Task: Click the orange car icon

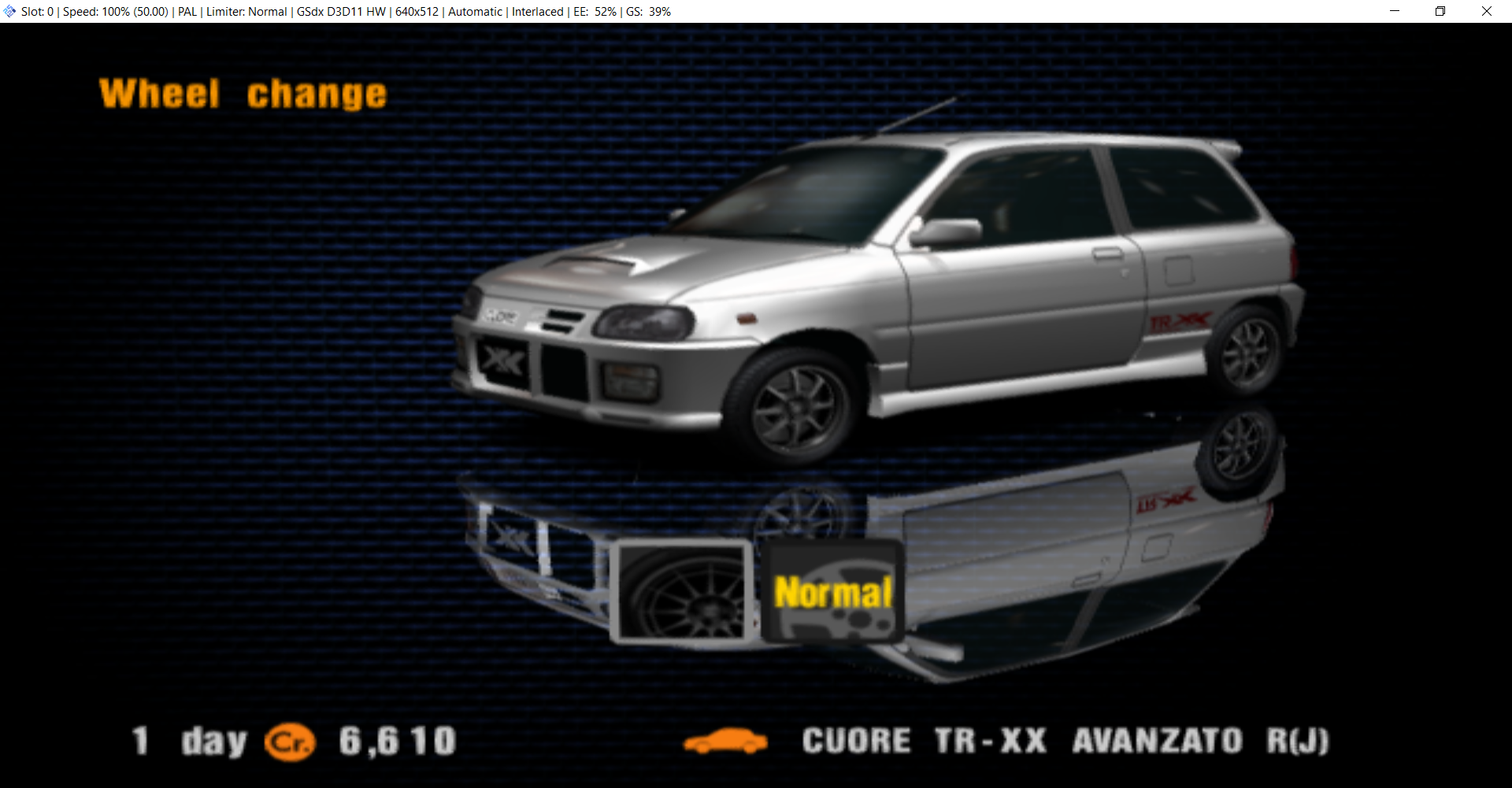Action: [725, 741]
